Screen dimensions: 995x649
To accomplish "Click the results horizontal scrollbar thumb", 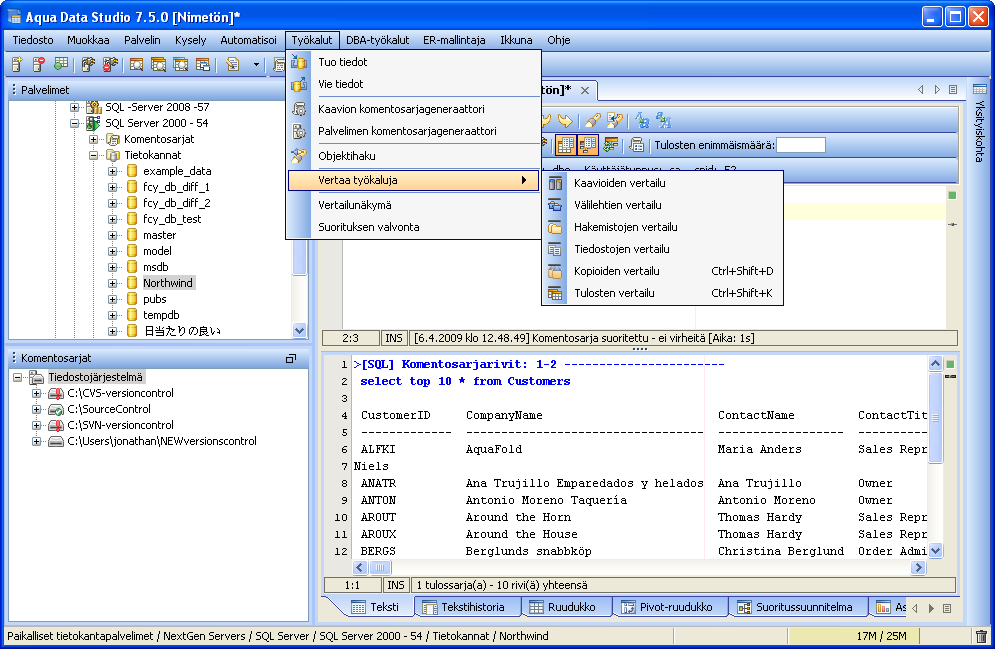I will 380,567.
